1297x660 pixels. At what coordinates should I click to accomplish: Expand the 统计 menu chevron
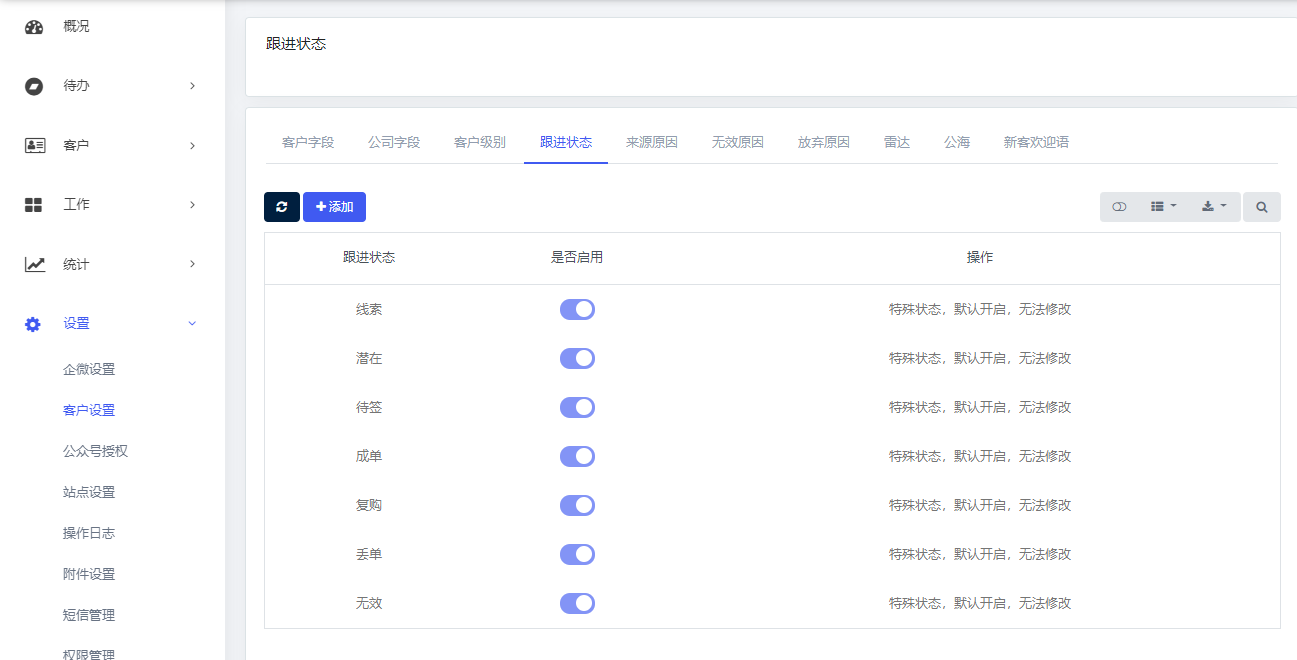coord(192,264)
